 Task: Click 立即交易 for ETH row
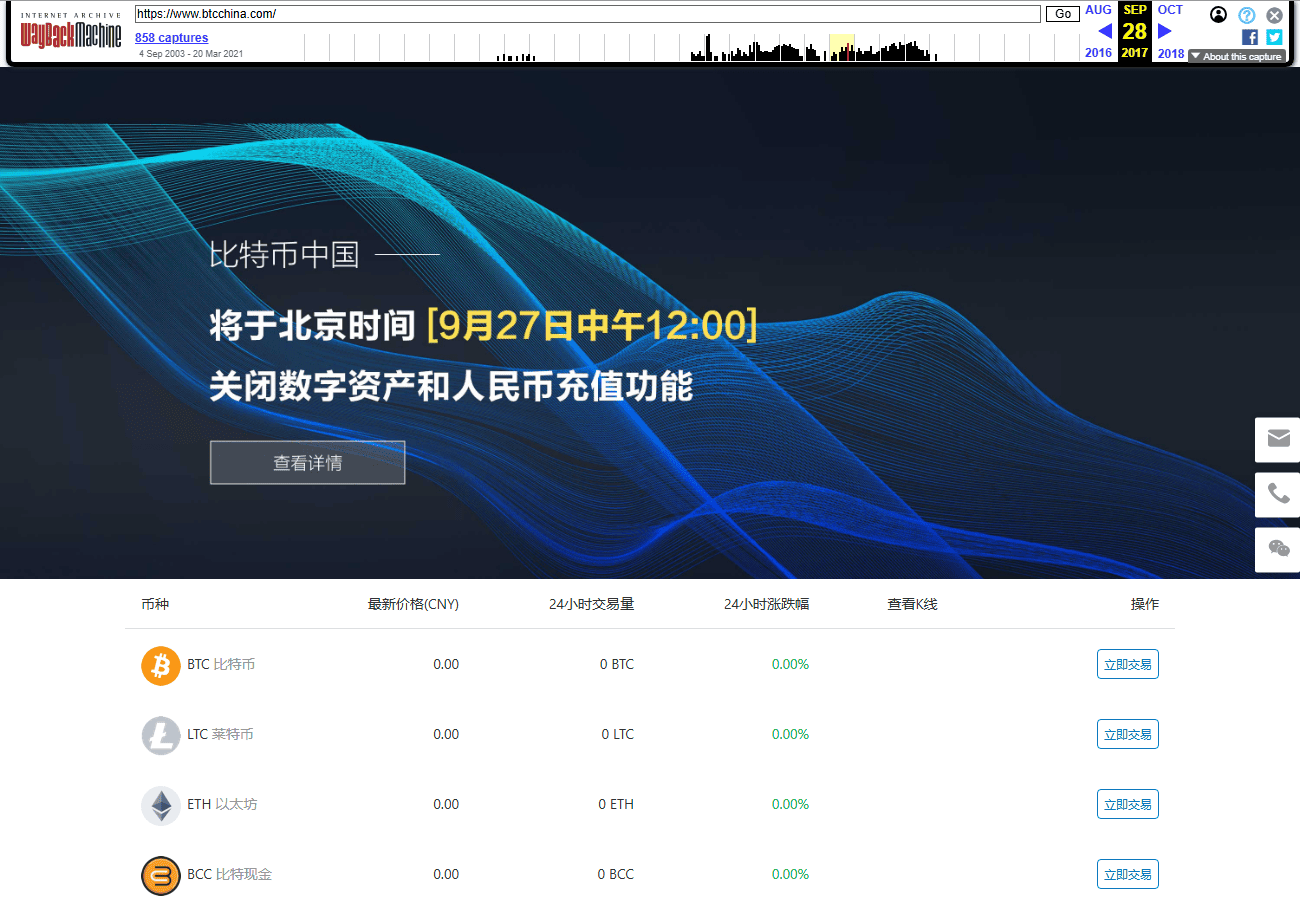point(1128,804)
